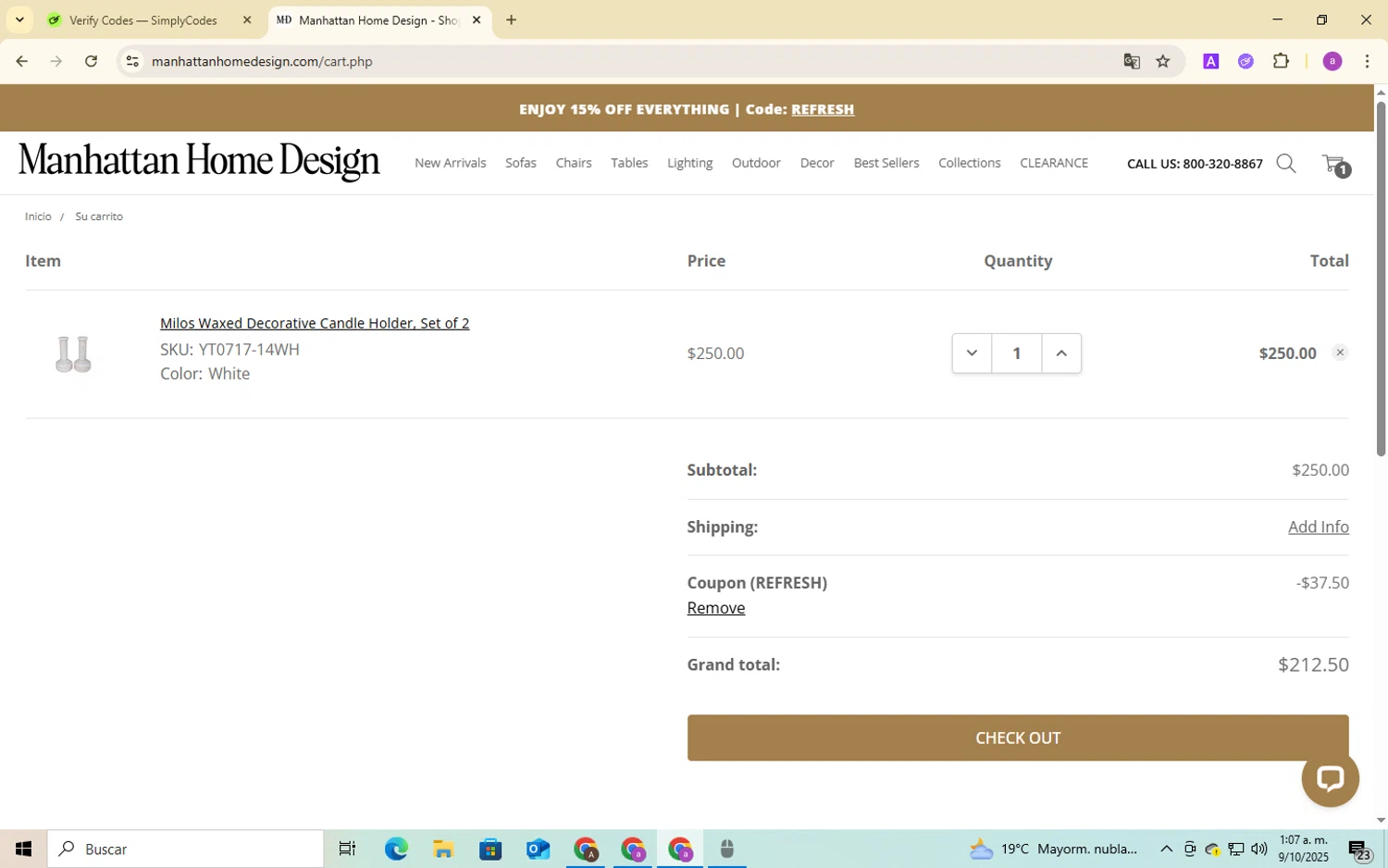Click the quantity input field showing 1

click(x=1017, y=353)
